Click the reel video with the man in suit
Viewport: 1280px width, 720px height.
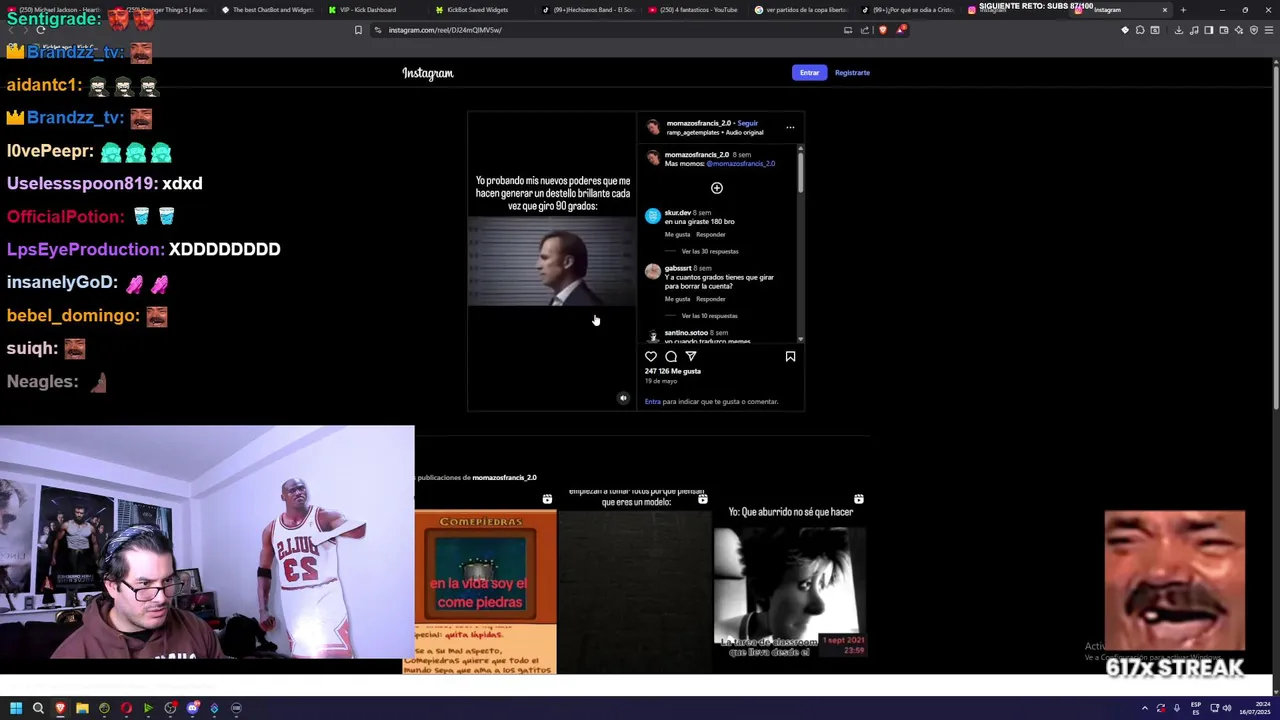coord(551,262)
